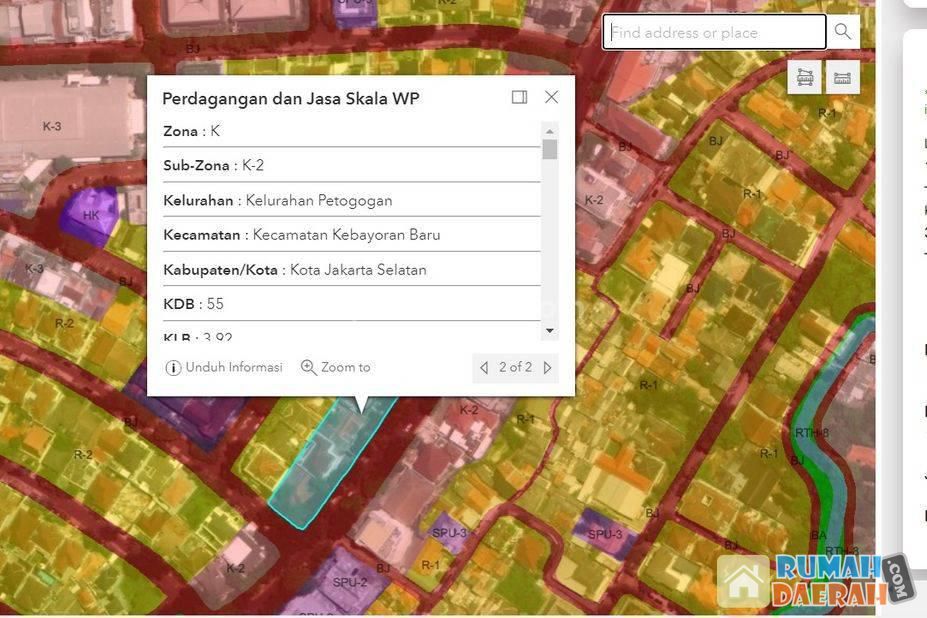
Task: Click the popup scrollbar thumb
Action: [x=549, y=150]
